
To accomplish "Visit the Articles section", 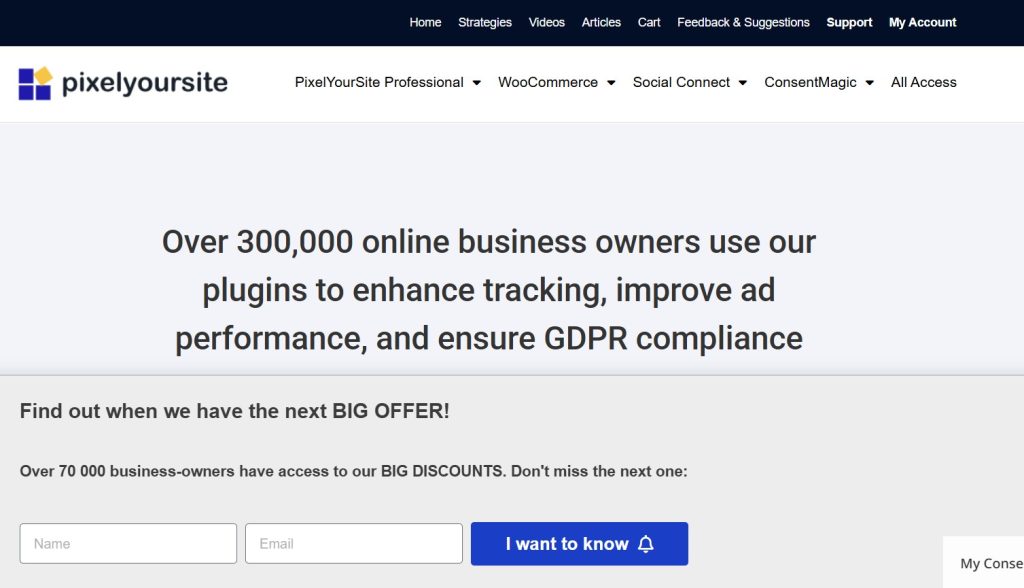I will (x=601, y=22).
